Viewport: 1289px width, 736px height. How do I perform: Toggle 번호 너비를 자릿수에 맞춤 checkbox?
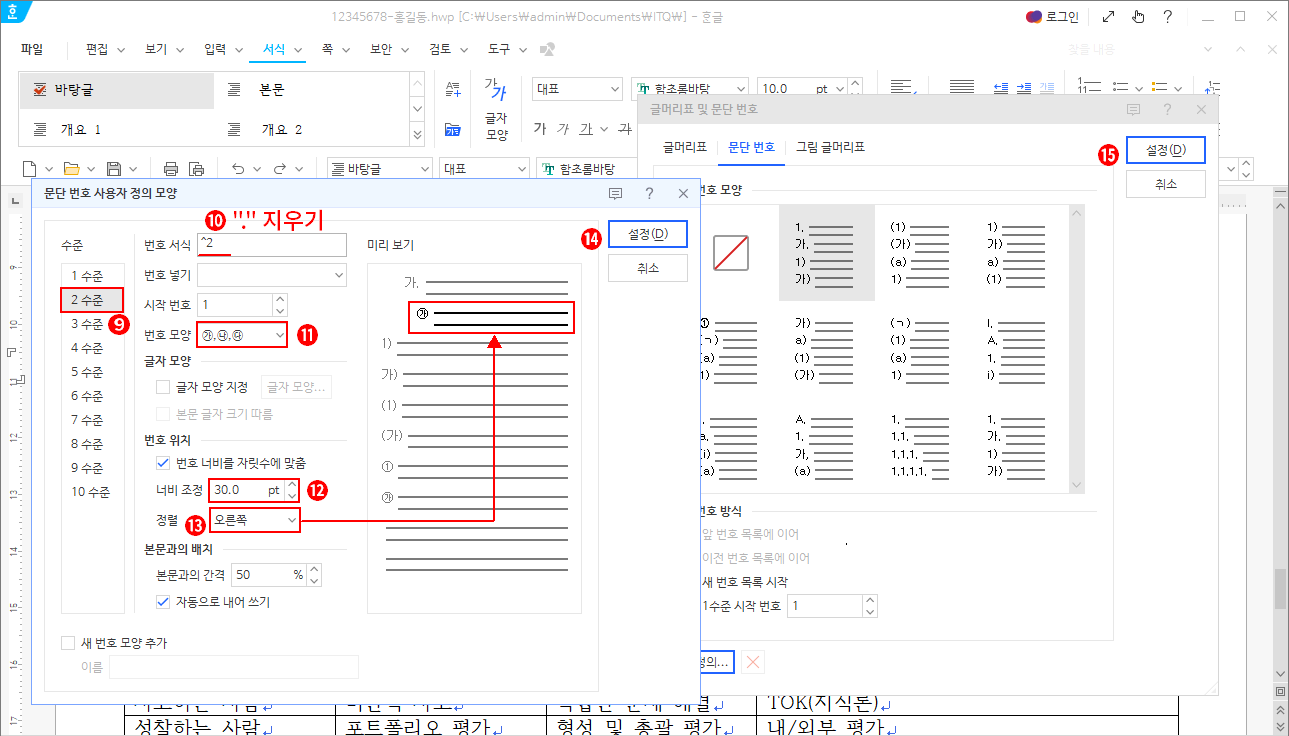(x=163, y=462)
